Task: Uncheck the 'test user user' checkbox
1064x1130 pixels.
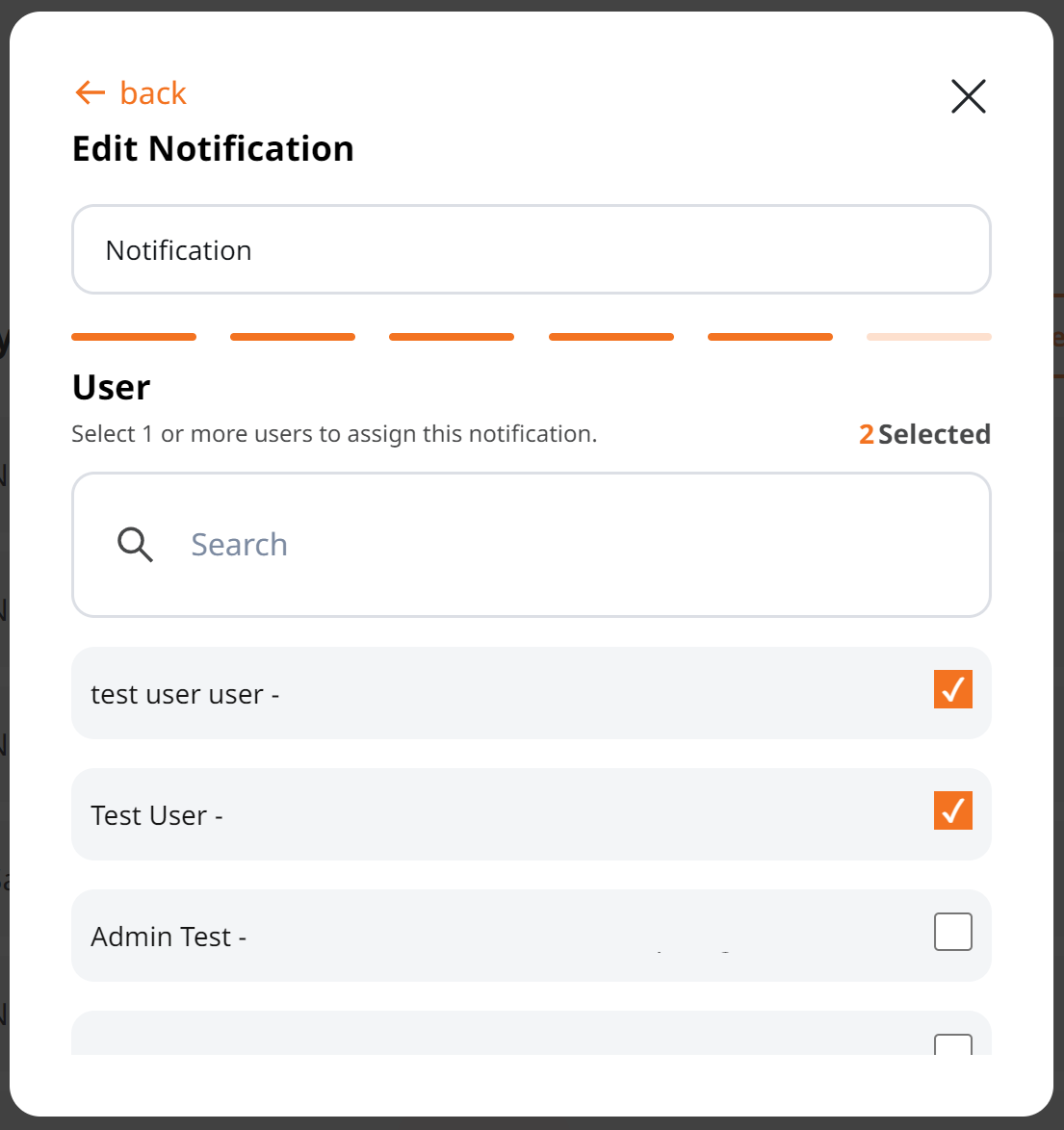Action: tap(953, 690)
